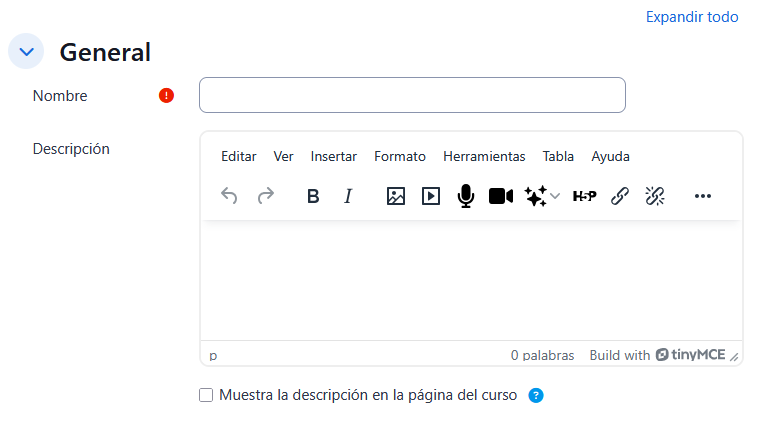Screen dimensions: 759x421
Task: Open the tinyMCE branding link
Action: (x=690, y=355)
